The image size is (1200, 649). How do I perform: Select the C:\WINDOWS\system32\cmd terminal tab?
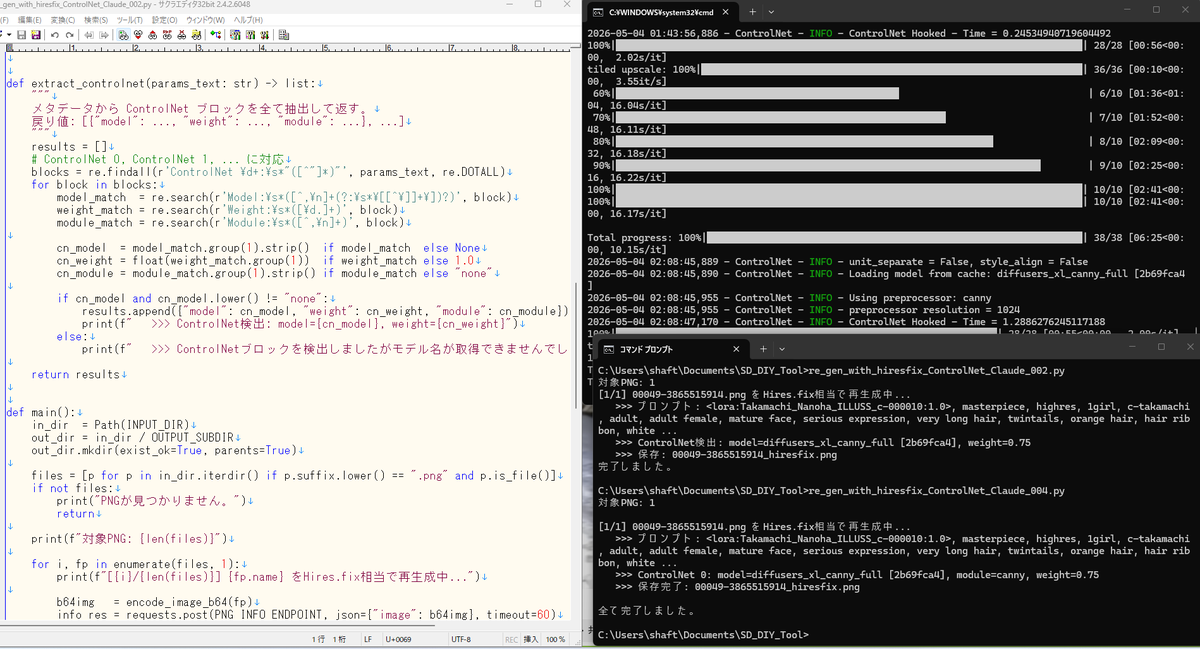click(x=664, y=13)
